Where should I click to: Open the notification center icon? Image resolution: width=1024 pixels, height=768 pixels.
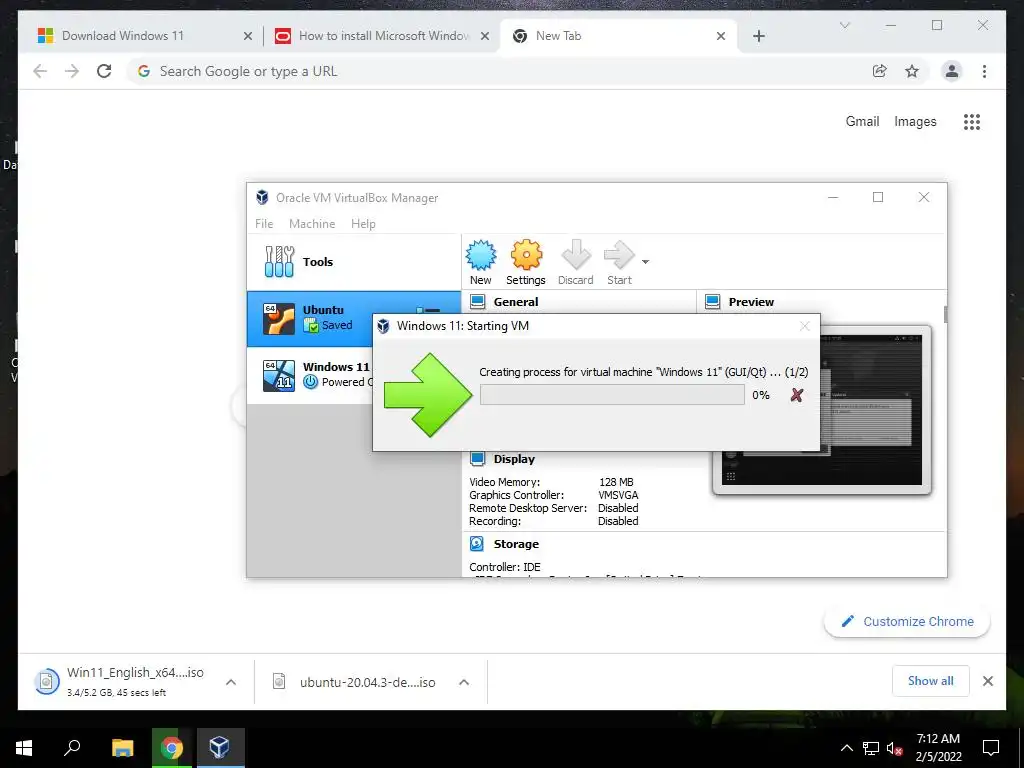coord(991,748)
